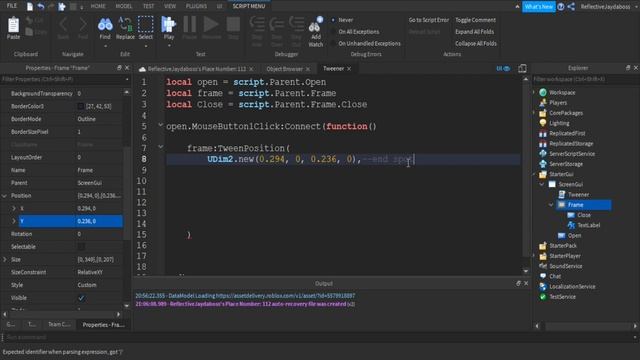Click the What's New button
This screenshot has width=640, height=360.
click(x=538, y=7)
